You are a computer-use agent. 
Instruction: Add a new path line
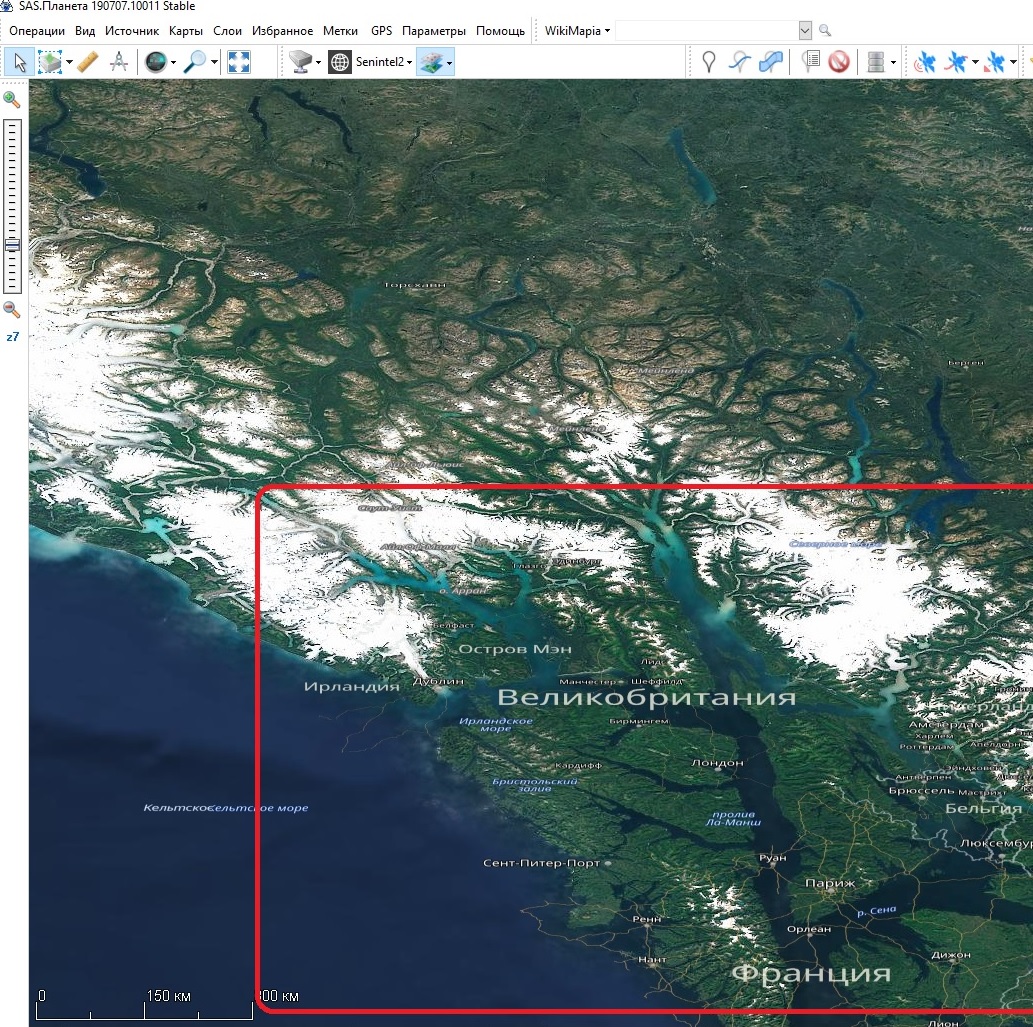pyautogui.click(x=739, y=62)
